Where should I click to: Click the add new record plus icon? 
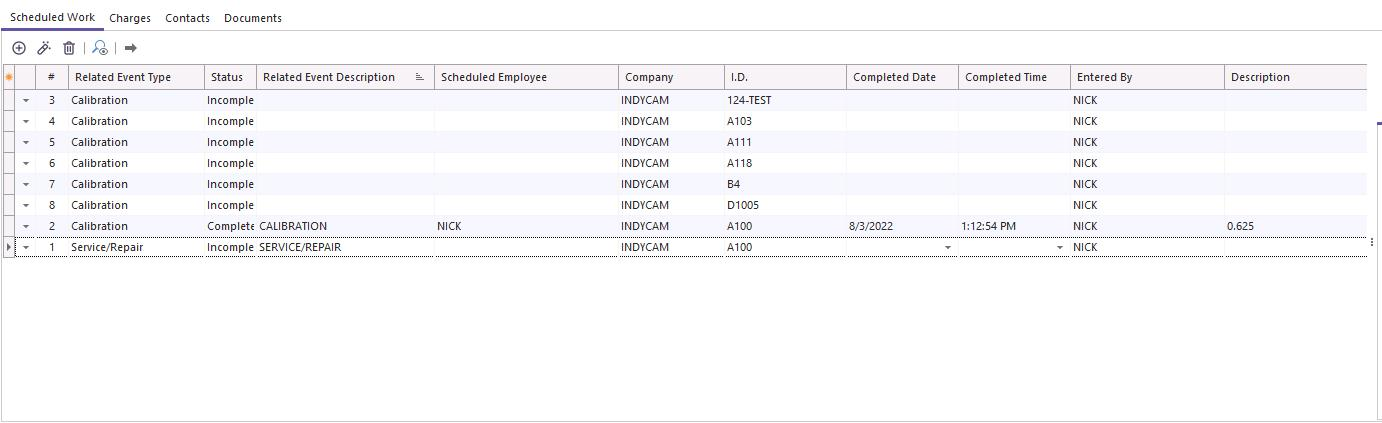[19, 48]
